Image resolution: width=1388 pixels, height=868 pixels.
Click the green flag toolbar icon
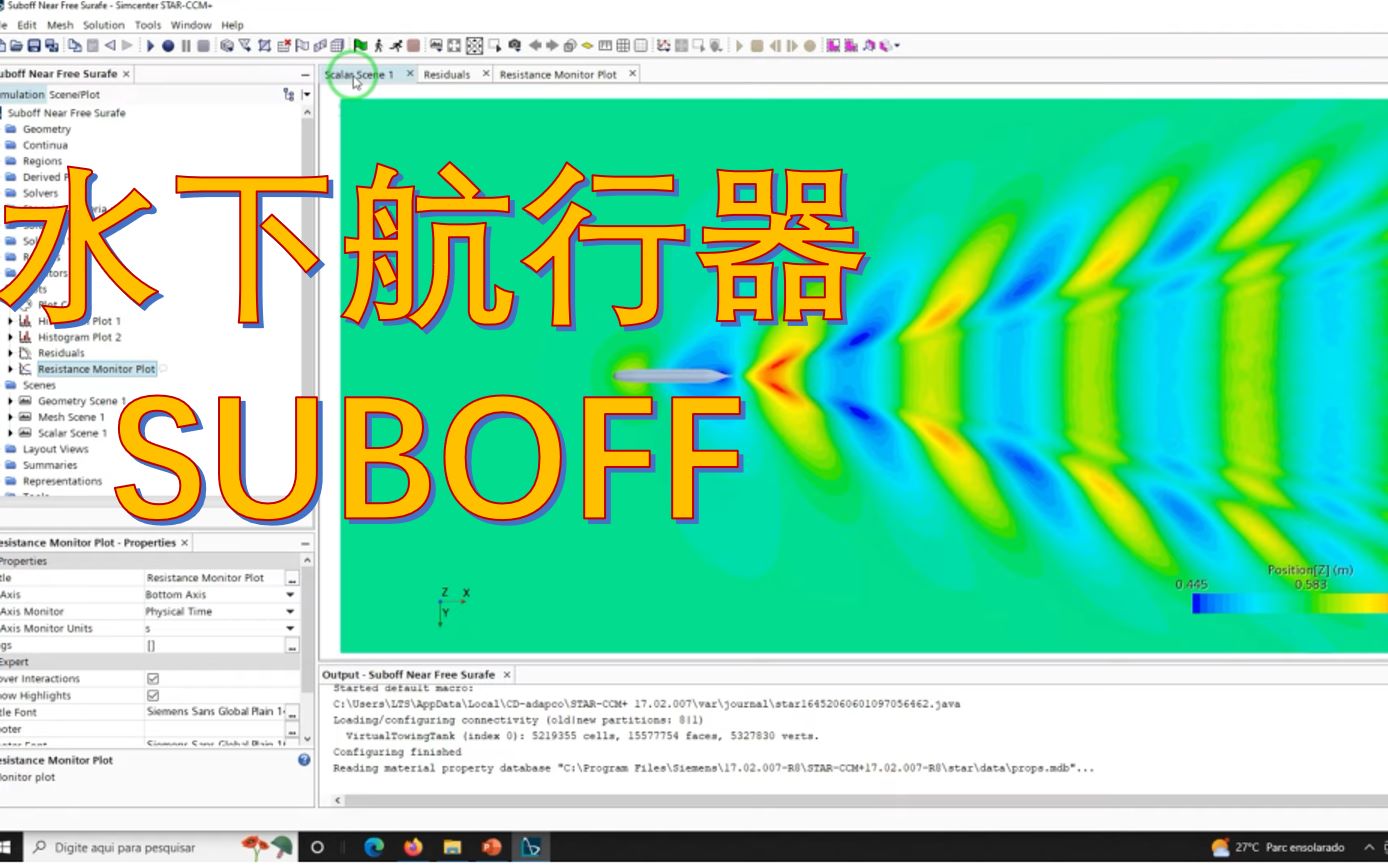(x=359, y=45)
